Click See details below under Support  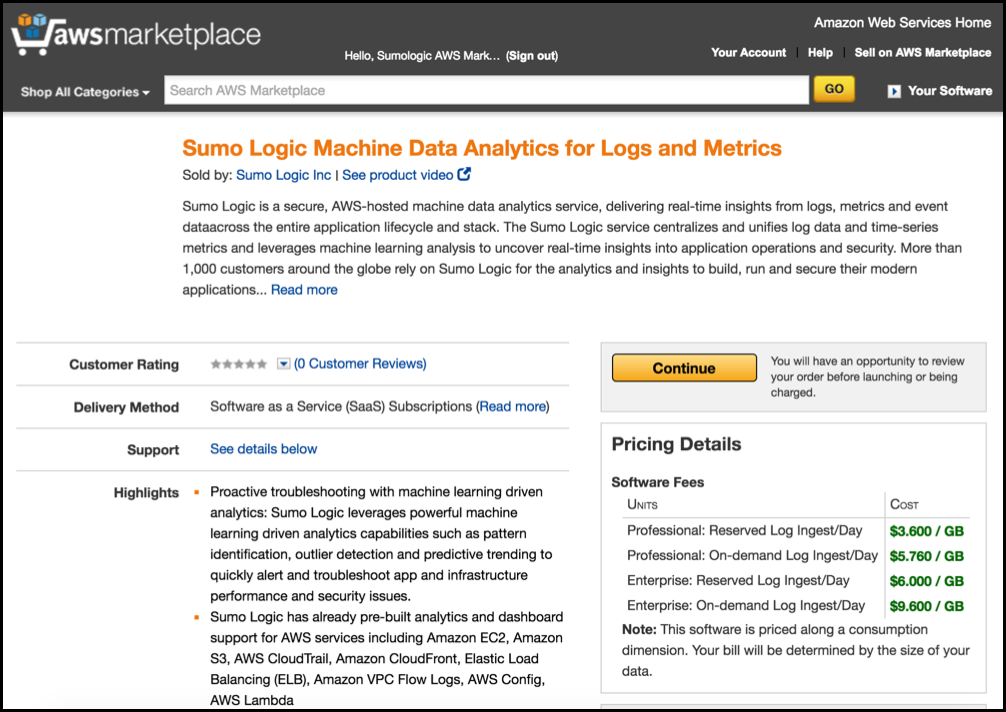pyautogui.click(x=263, y=449)
